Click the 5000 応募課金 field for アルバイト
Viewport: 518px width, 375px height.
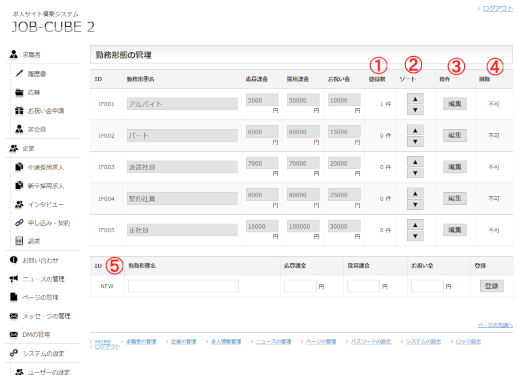click(262, 100)
